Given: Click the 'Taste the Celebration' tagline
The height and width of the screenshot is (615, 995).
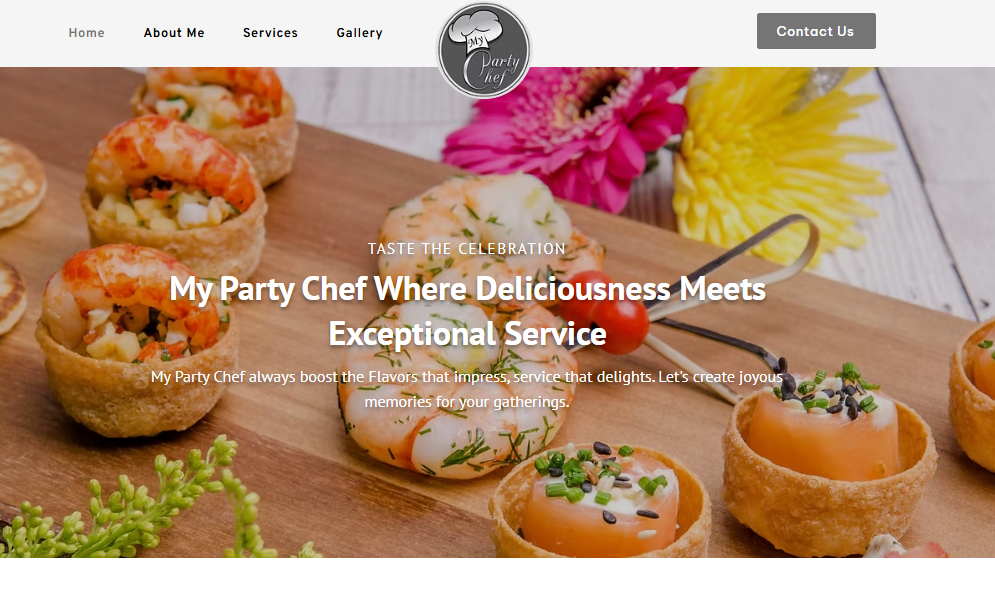Looking at the screenshot, I should (466, 249).
